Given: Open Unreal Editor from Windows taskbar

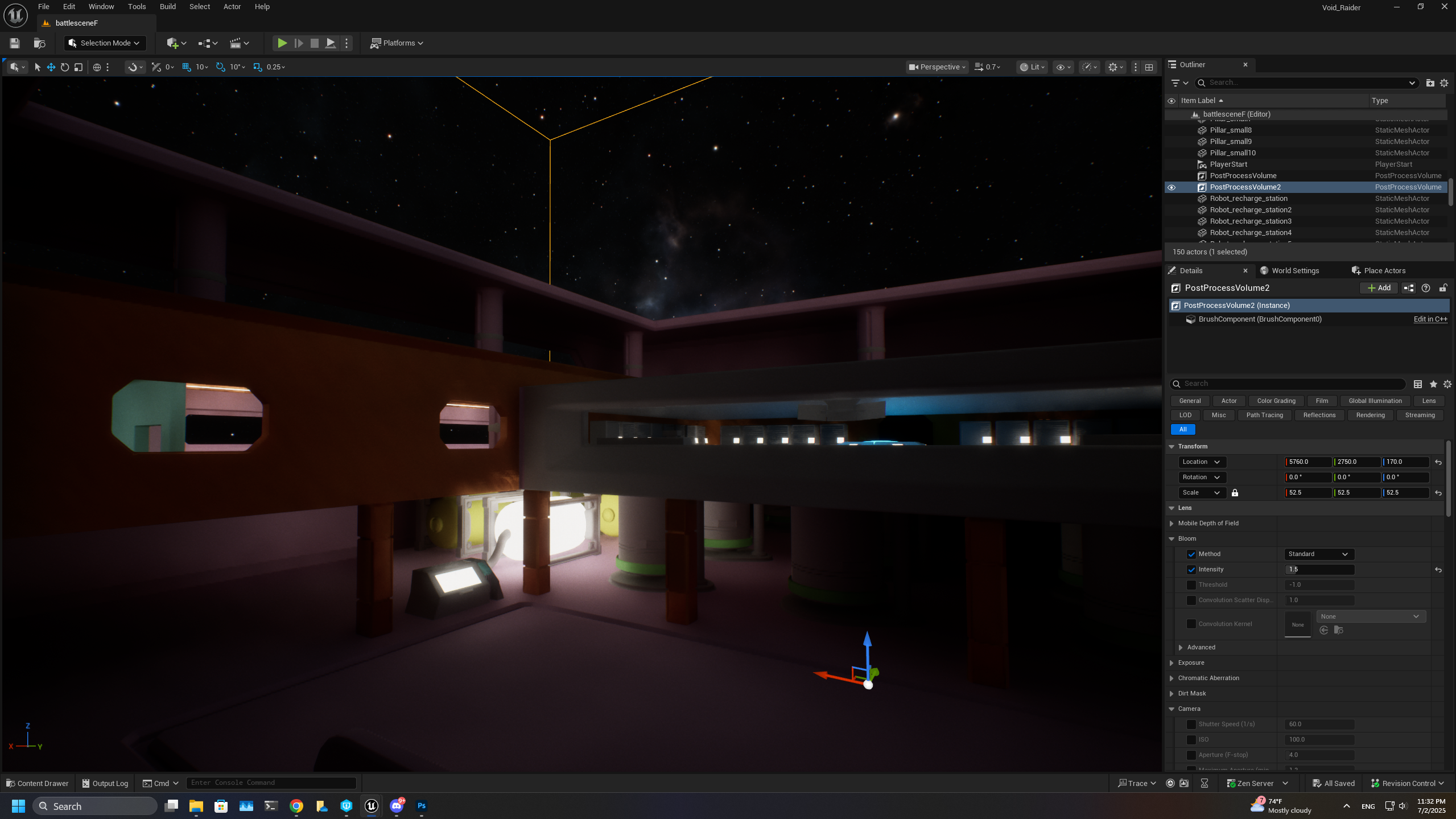Looking at the screenshot, I should [372, 806].
